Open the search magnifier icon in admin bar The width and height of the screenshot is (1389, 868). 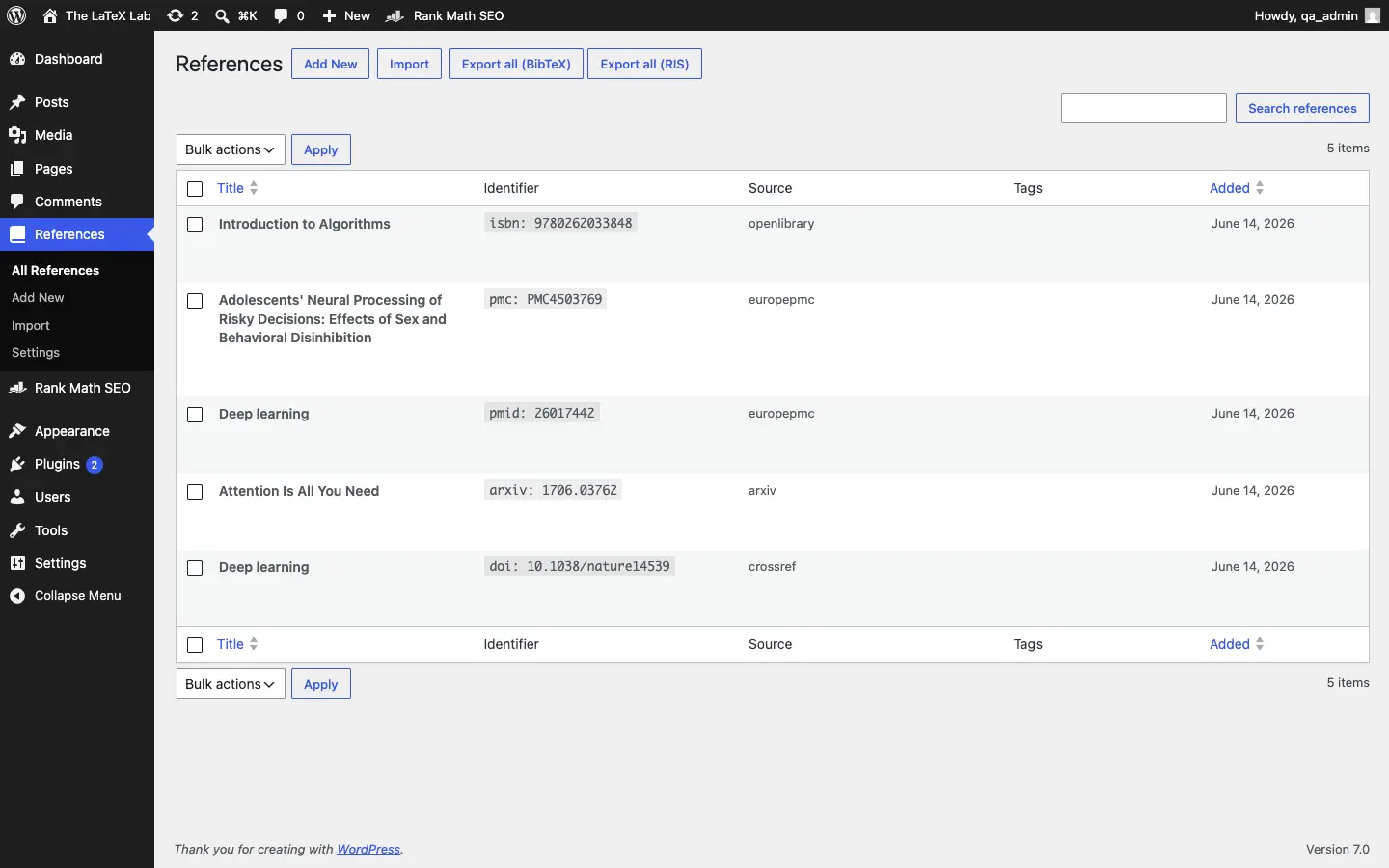[222, 15]
